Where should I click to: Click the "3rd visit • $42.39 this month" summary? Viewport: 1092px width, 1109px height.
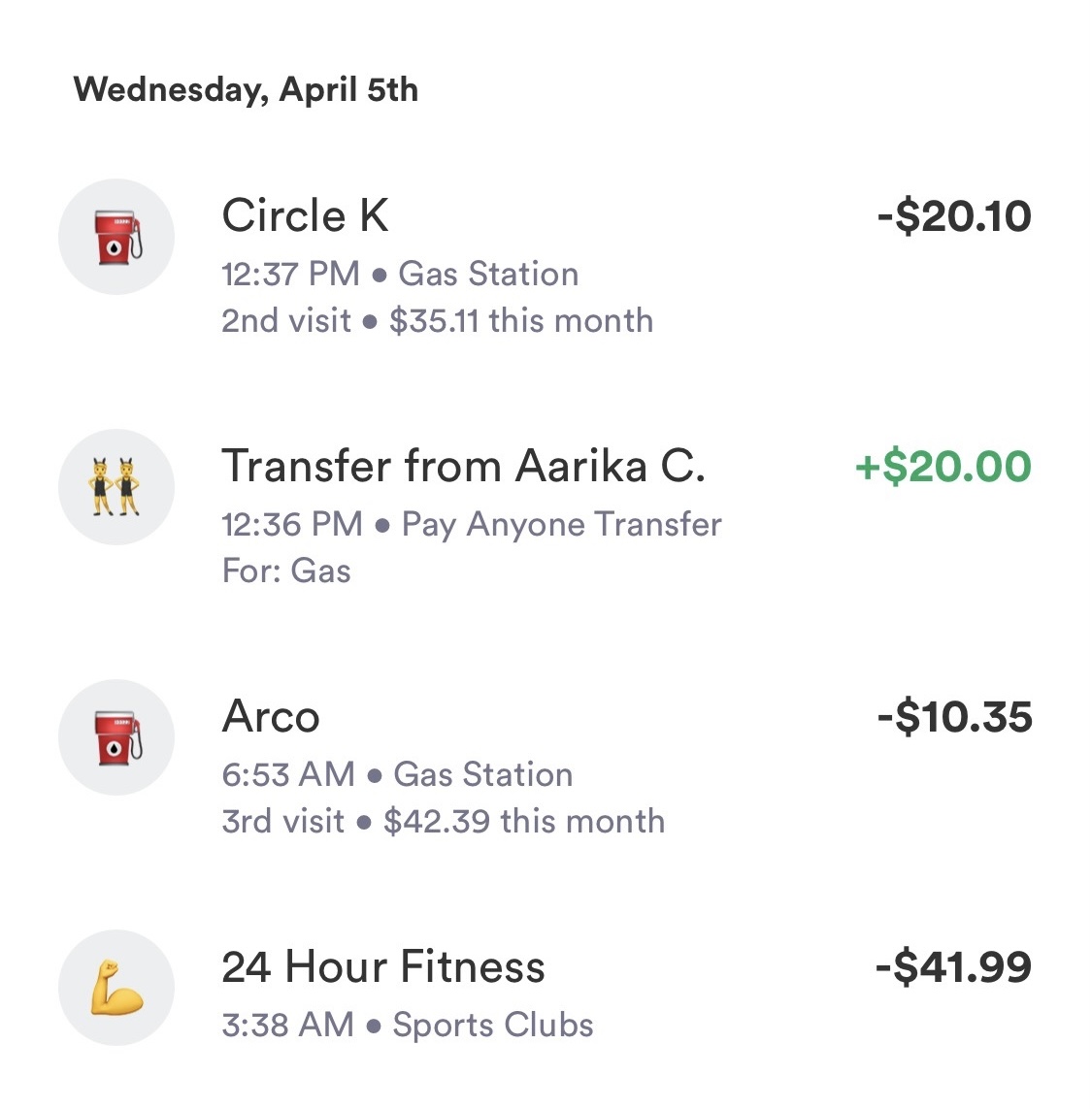pos(443,822)
